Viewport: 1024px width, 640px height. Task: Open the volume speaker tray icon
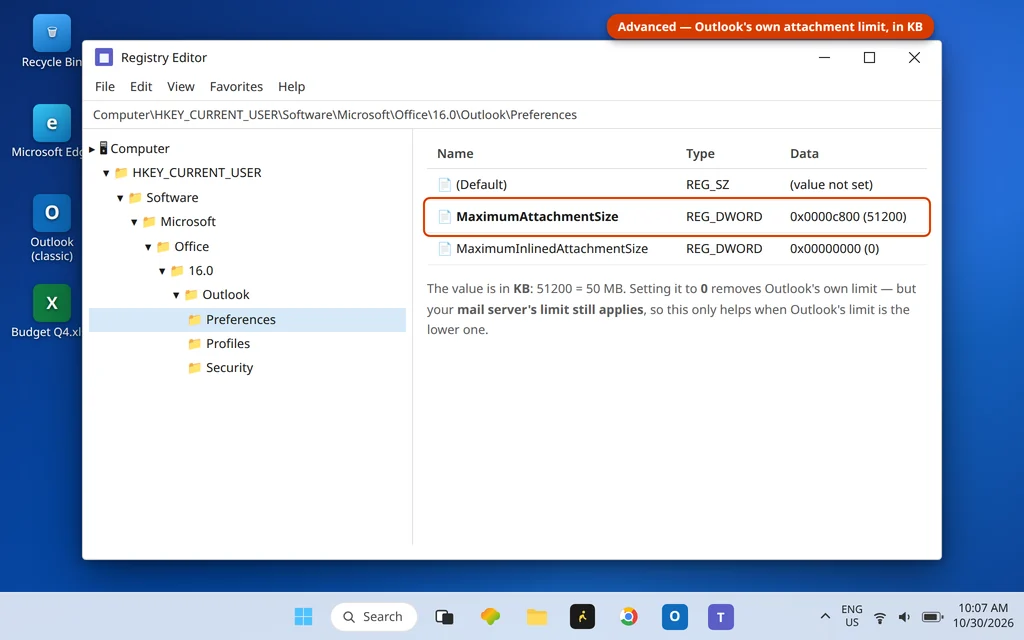pyautogui.click(x=904, y=617)
